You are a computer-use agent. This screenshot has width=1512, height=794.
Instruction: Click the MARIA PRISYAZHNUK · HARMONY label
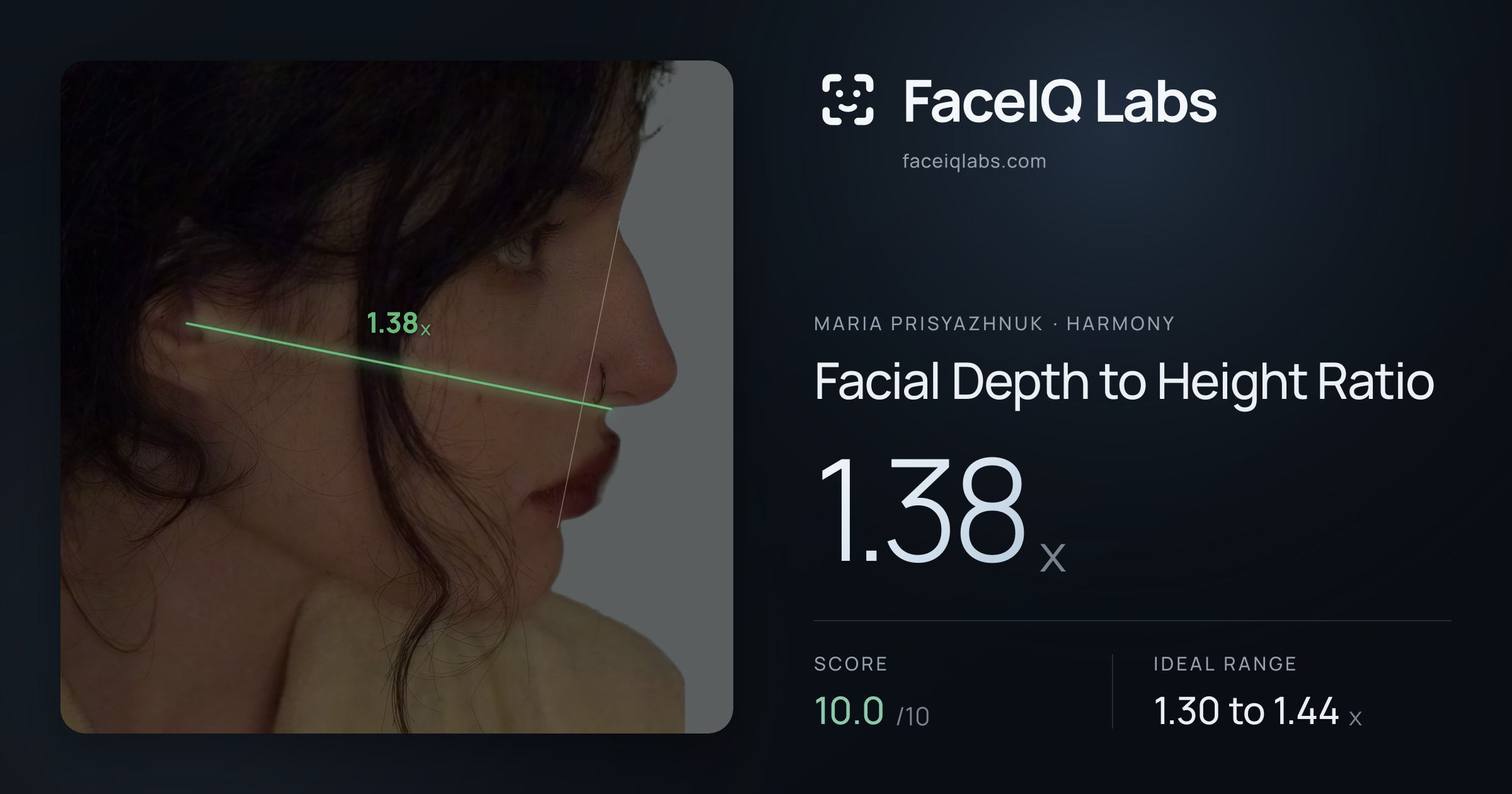(994, 324)
